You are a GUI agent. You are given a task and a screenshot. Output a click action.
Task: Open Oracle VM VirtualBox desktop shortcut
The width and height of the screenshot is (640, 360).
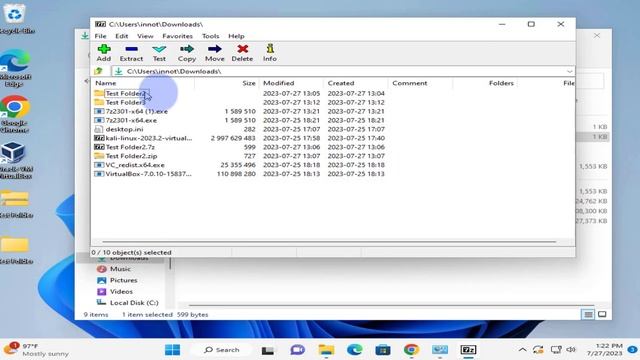pos(16,160)
